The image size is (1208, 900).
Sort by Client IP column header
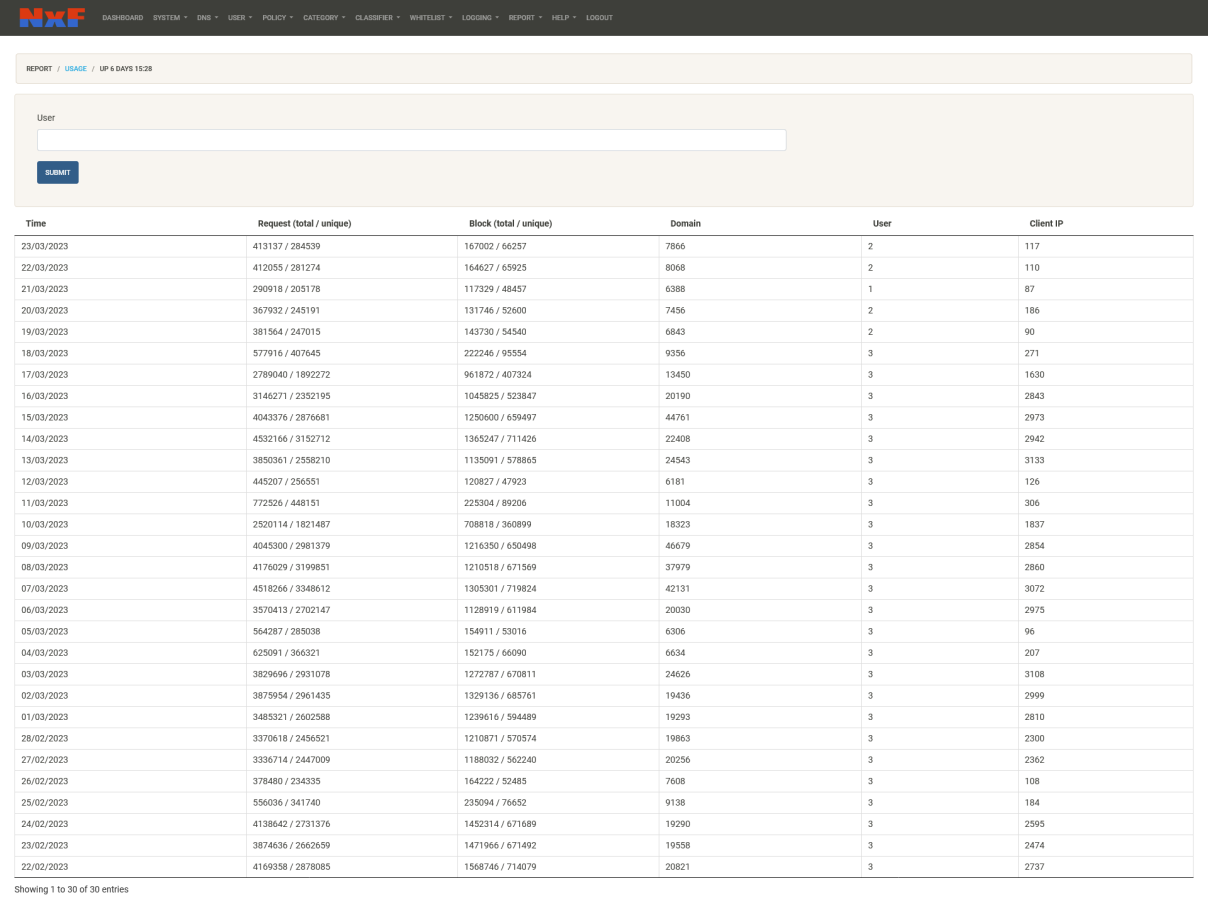[x=1046, y=223]
